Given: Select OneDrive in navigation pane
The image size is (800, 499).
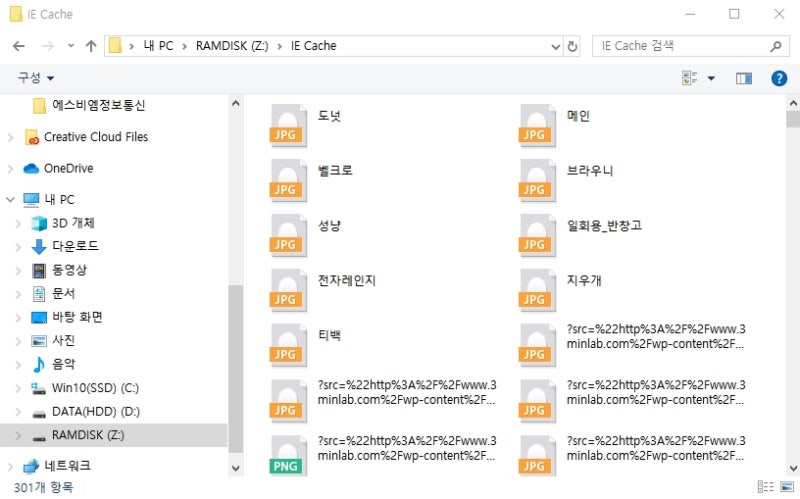Looking at the screenshot, I should click(68, 168).
